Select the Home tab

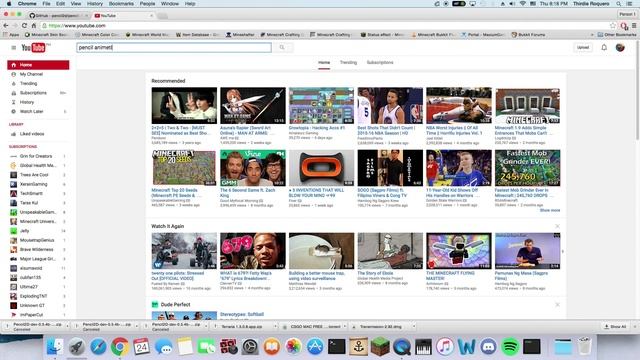click(324, 62)
